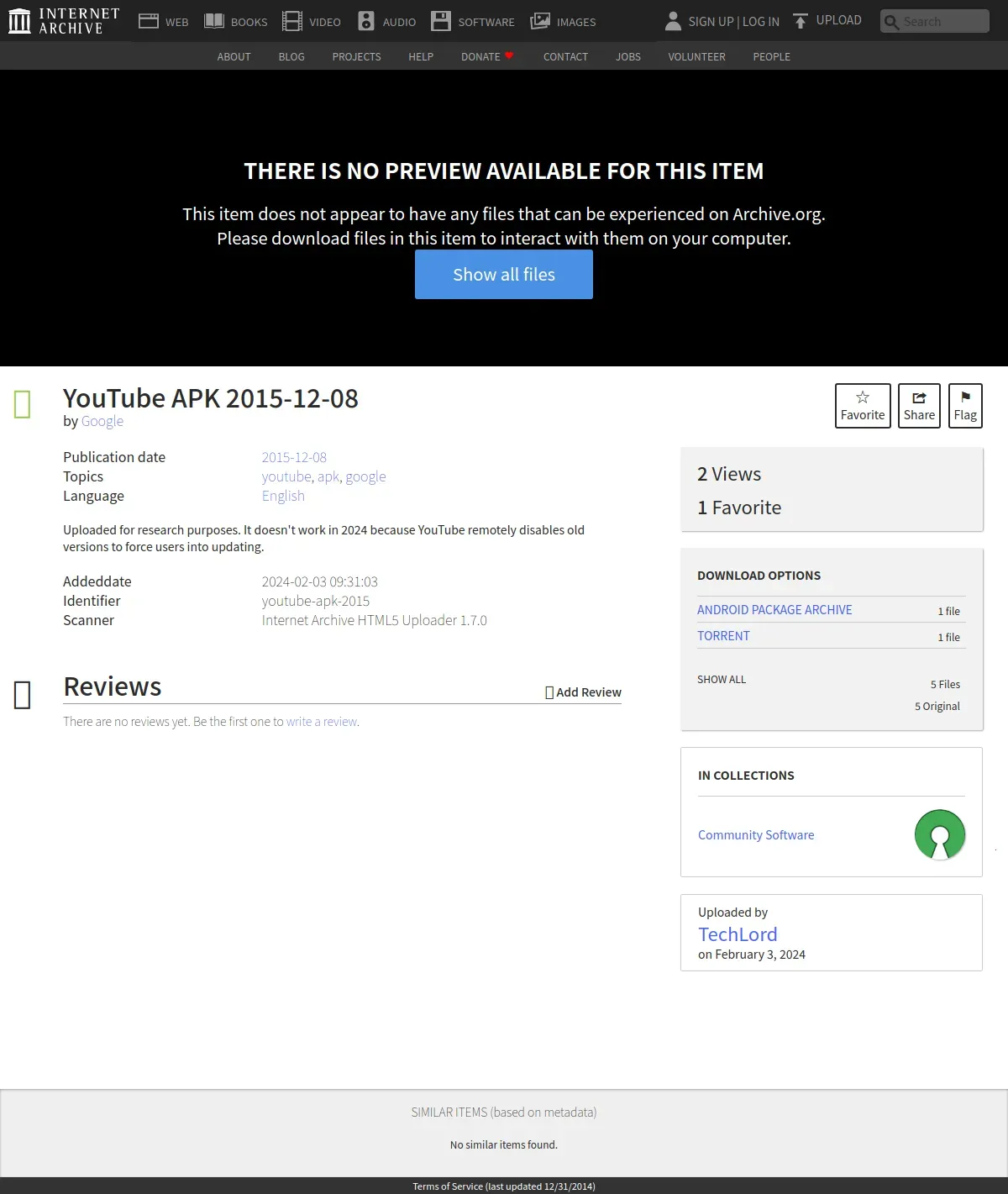Viewport: 1008px width, 1194px height.
Task: Click the 5 Files count
Action: [945, 685]
